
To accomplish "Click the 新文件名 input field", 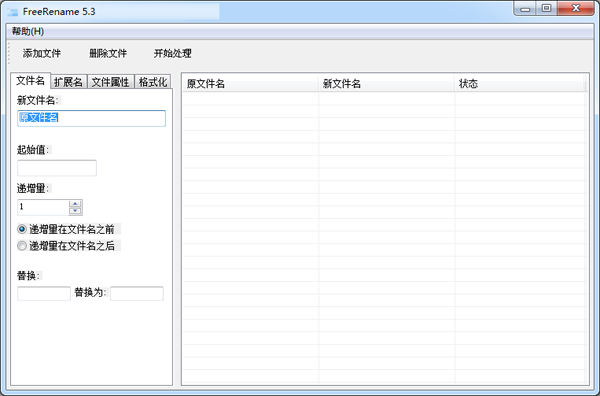I will 91,118.
